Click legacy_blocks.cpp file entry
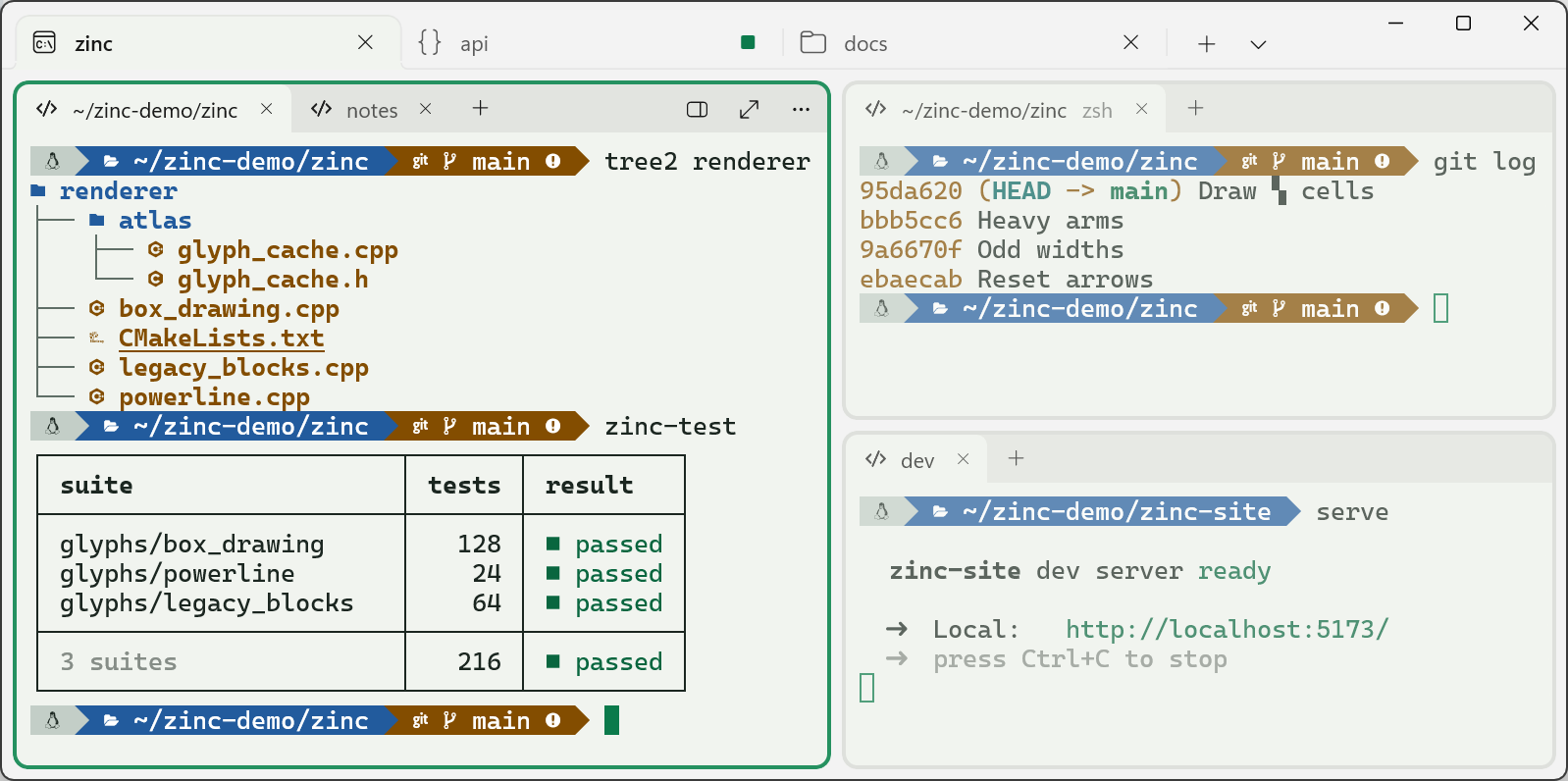This screenshot has width=1568, height=781. point(243,368)
